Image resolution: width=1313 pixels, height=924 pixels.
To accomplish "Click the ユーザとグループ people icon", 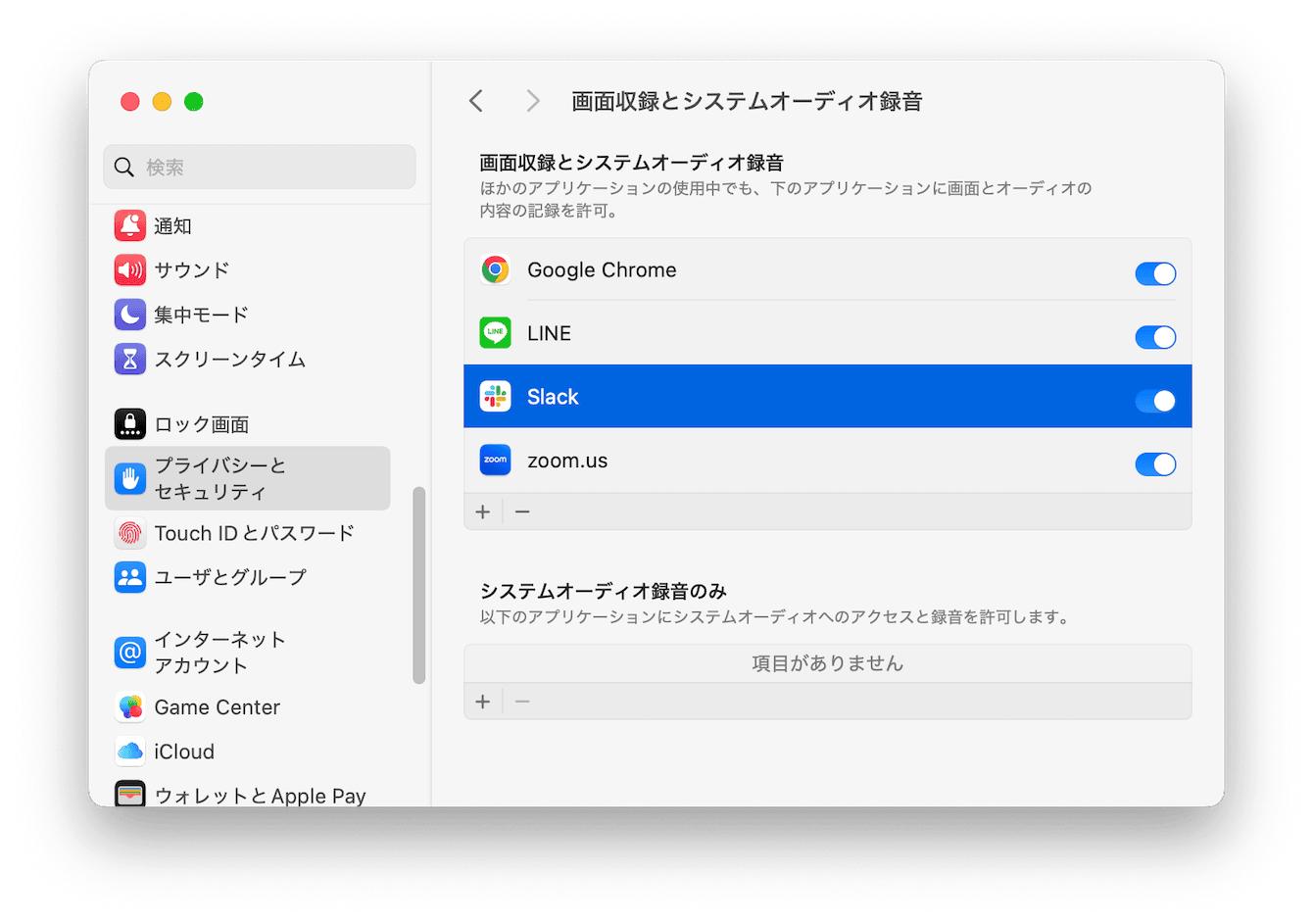I will click(130, 577).
